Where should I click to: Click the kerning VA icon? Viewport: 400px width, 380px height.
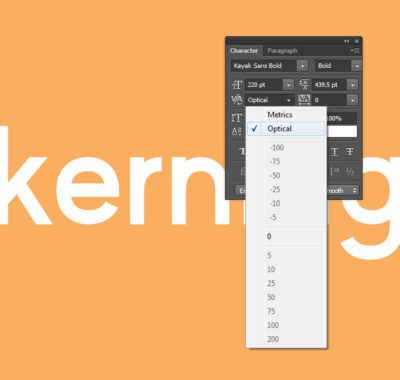[237, 100]
